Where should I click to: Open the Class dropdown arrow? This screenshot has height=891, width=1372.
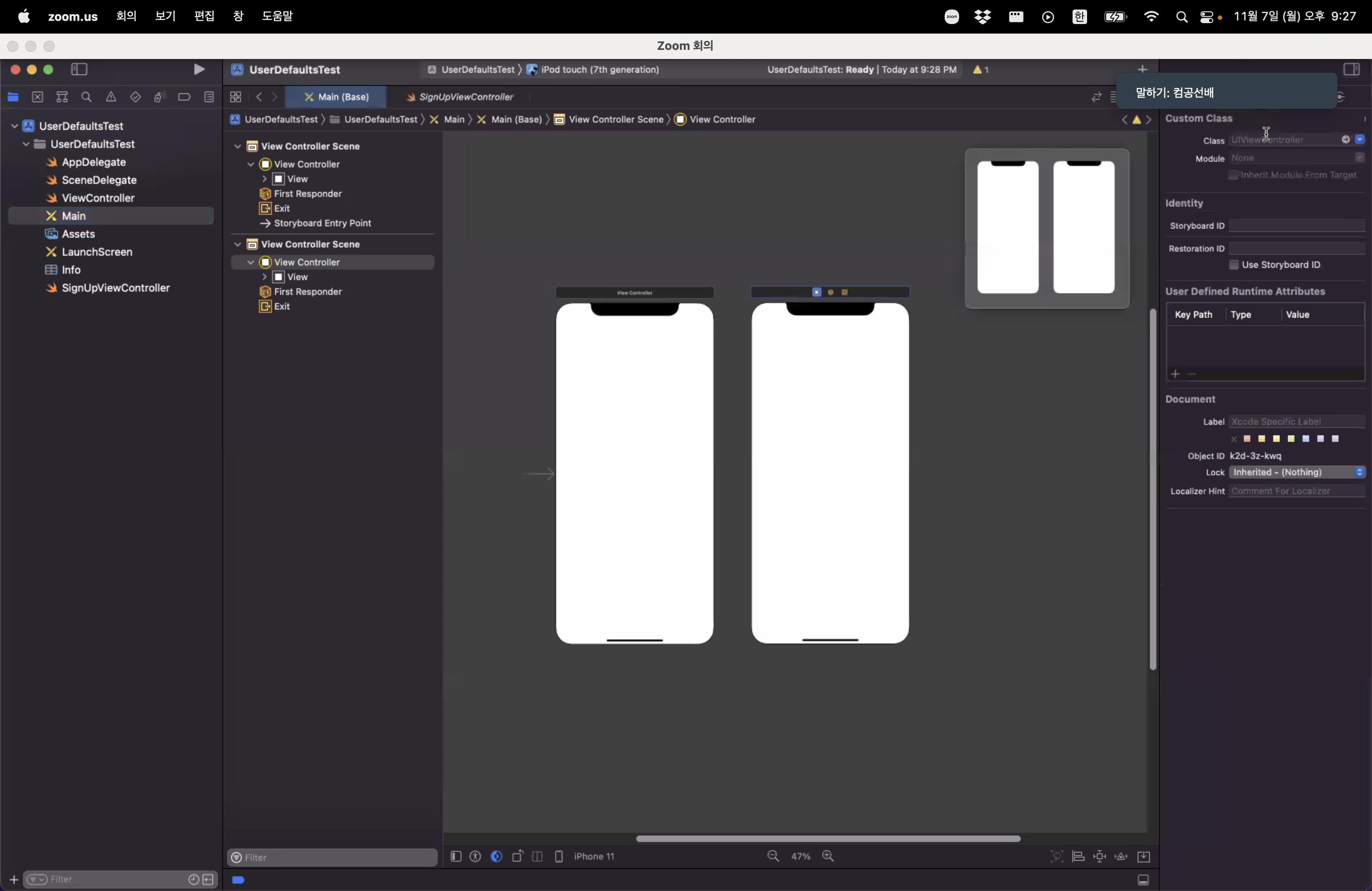(1360, 139)
